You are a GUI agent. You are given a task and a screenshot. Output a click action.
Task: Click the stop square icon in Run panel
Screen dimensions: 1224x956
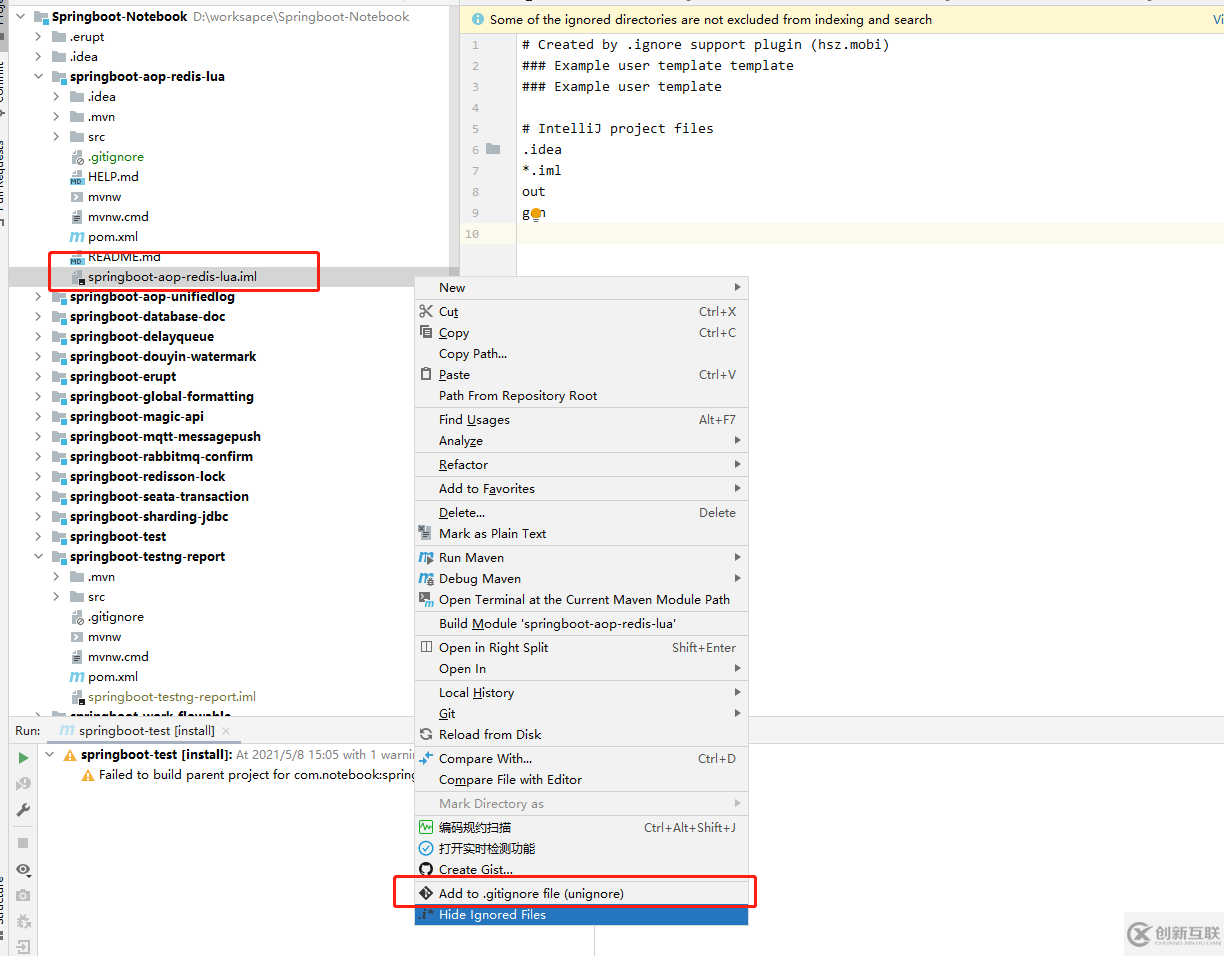[x=23, y=843]
